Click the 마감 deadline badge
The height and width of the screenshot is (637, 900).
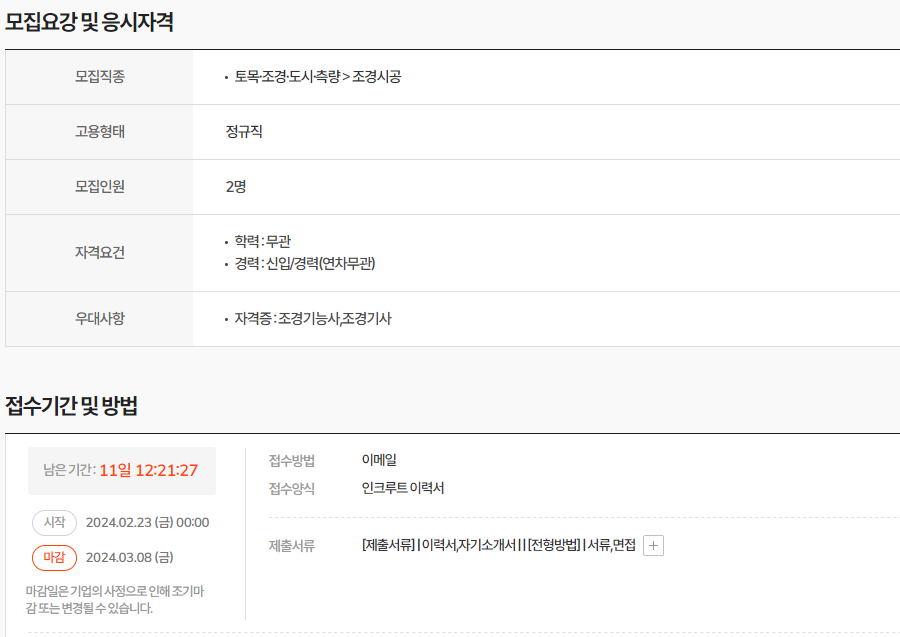click(x=55, y=557)
